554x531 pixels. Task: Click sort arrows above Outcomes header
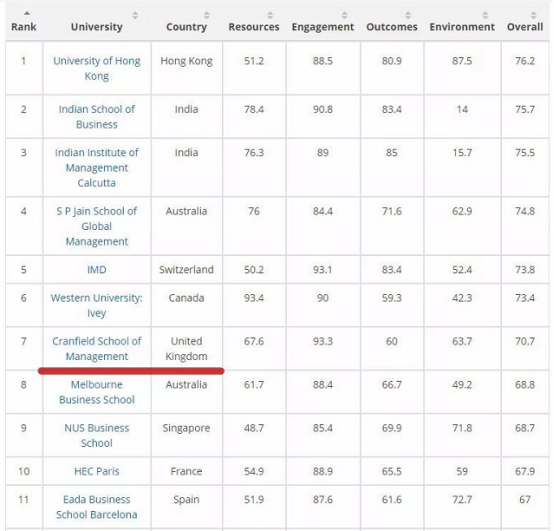408,15
